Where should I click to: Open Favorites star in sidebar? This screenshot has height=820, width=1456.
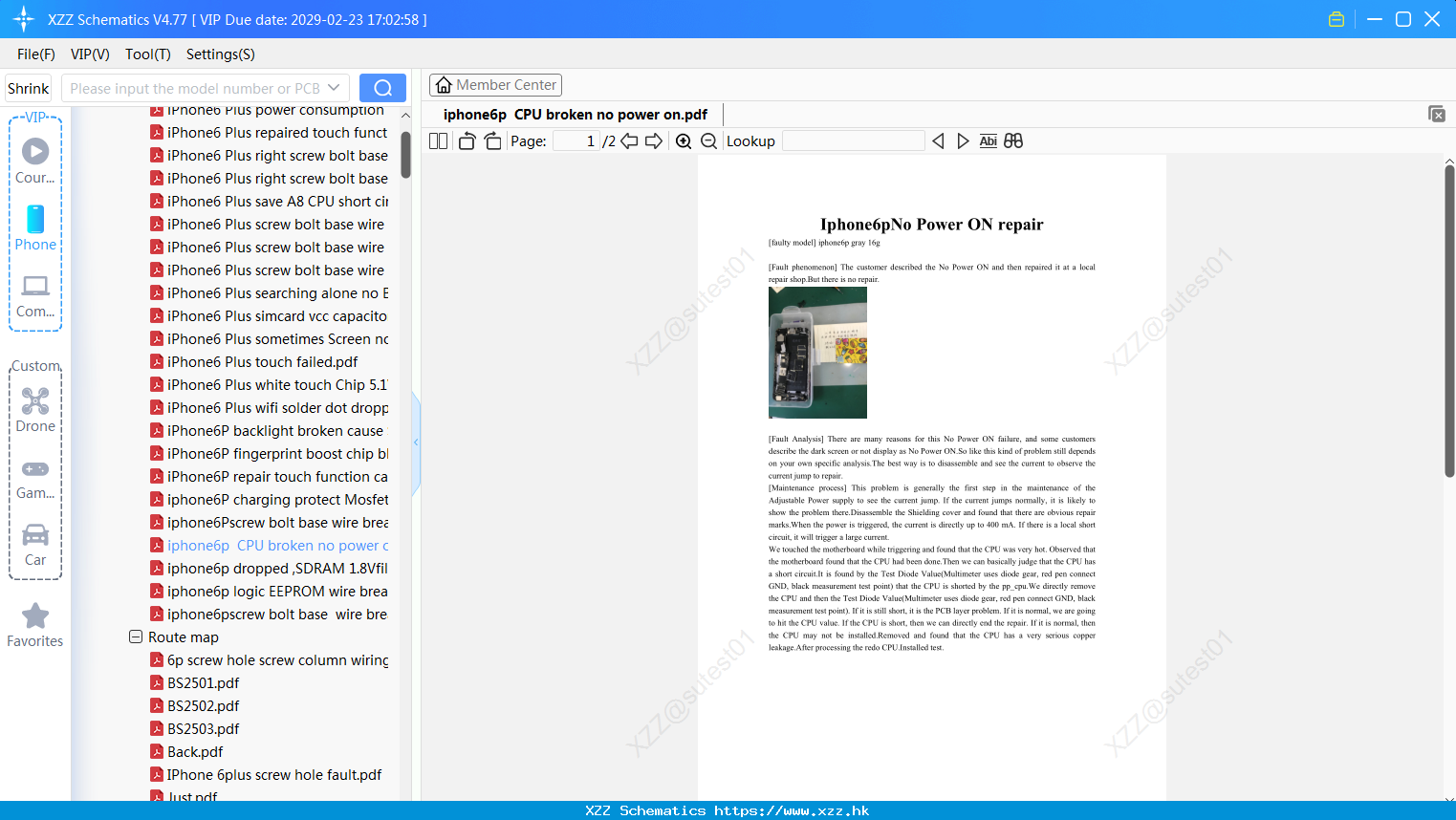pos(35,625)
